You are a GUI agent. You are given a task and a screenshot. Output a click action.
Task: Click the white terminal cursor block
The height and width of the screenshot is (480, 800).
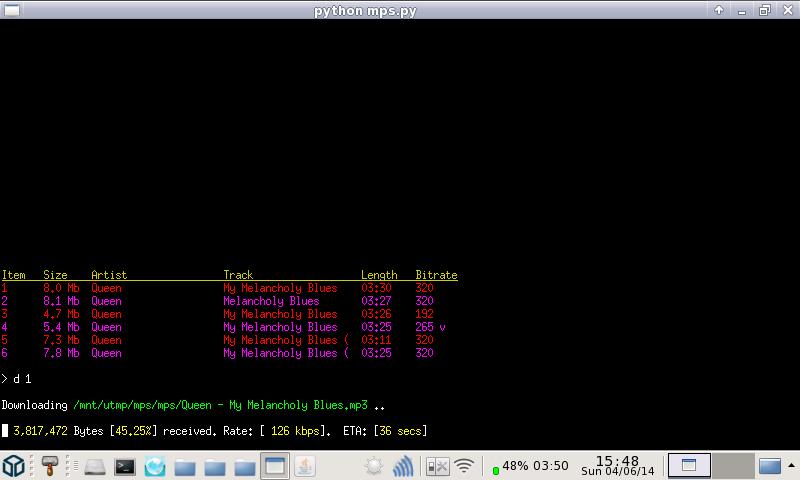point(5,431)
